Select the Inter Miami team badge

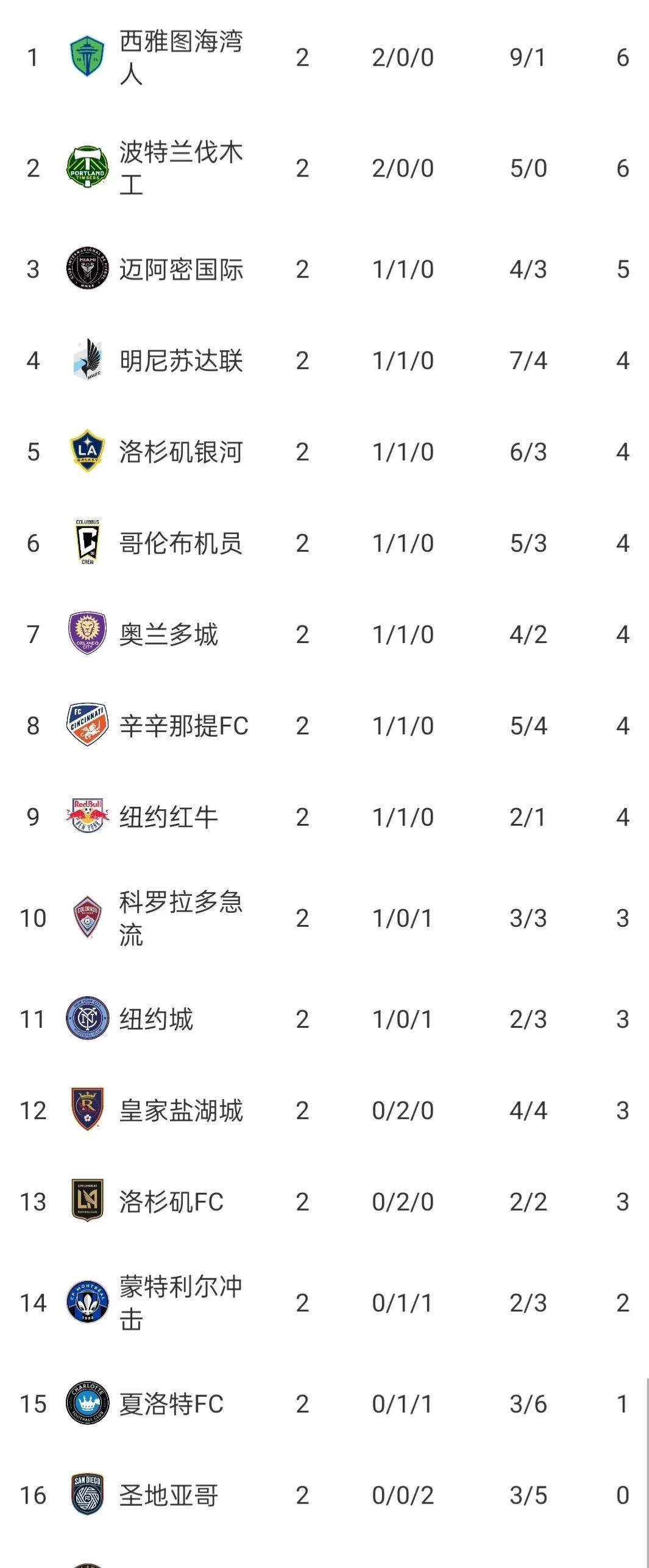coord(87,269)
